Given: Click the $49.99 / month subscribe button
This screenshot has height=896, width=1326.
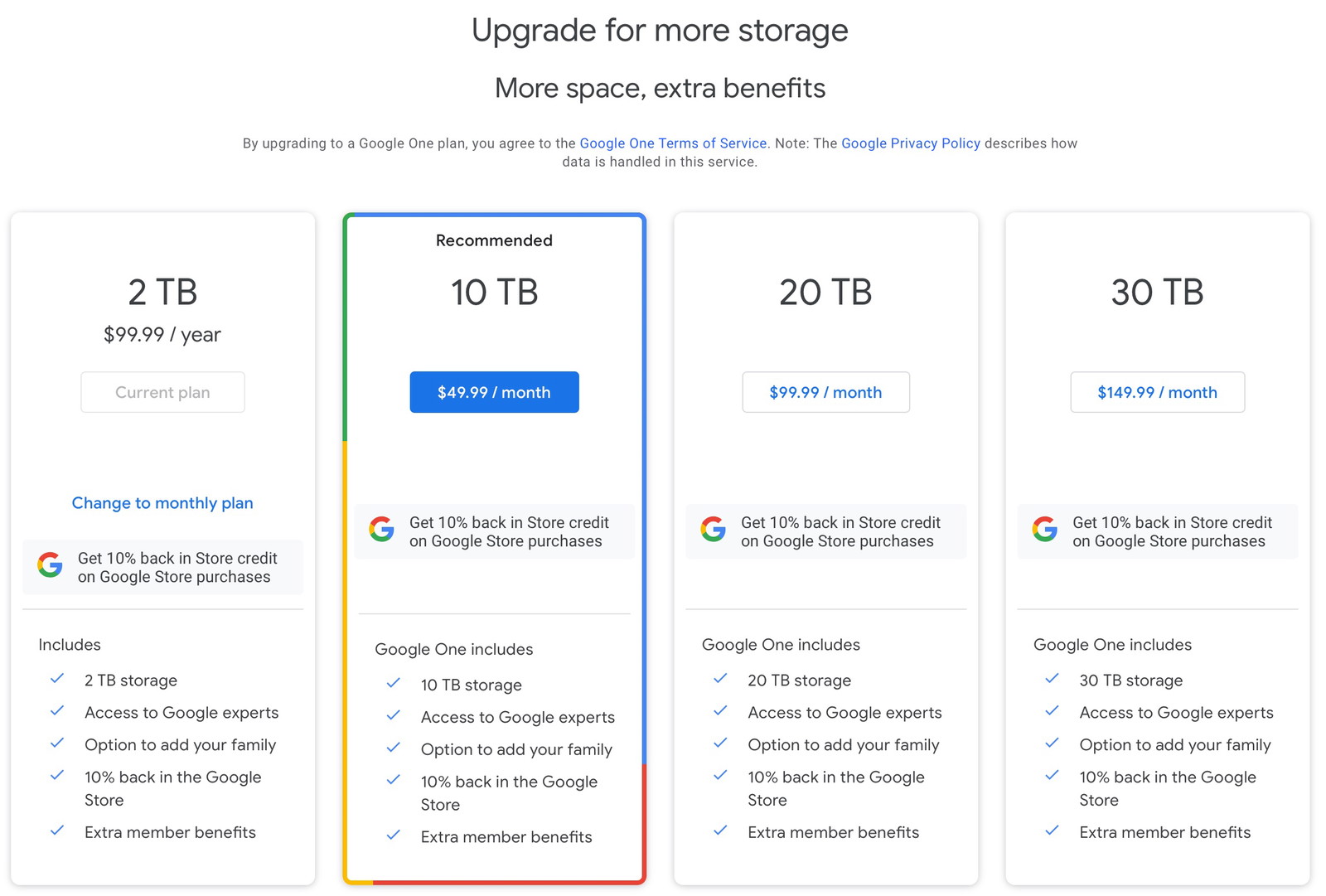Looking at the screenshot, I should (494, 392).
